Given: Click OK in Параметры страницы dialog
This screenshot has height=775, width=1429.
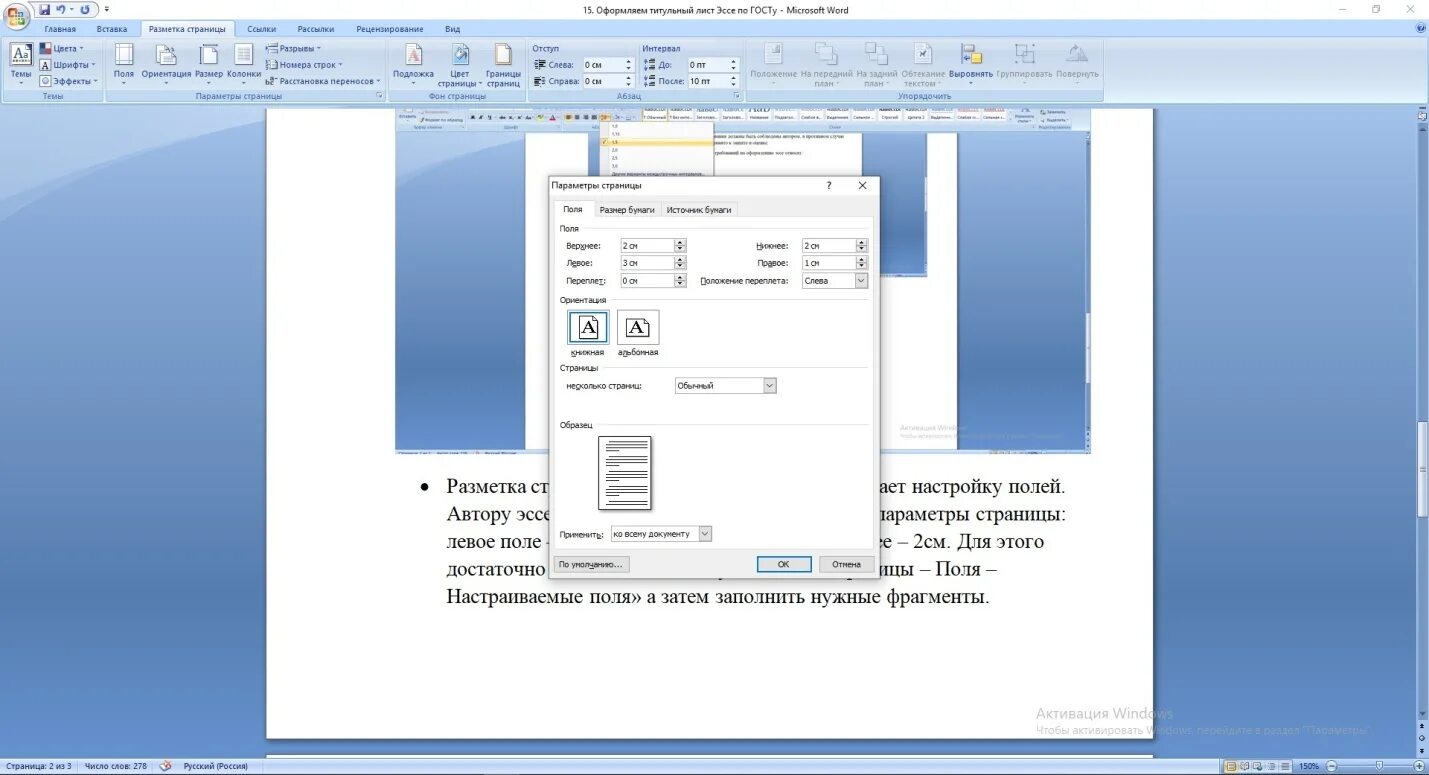Looking at the screenshot, I should click(784, 564).
